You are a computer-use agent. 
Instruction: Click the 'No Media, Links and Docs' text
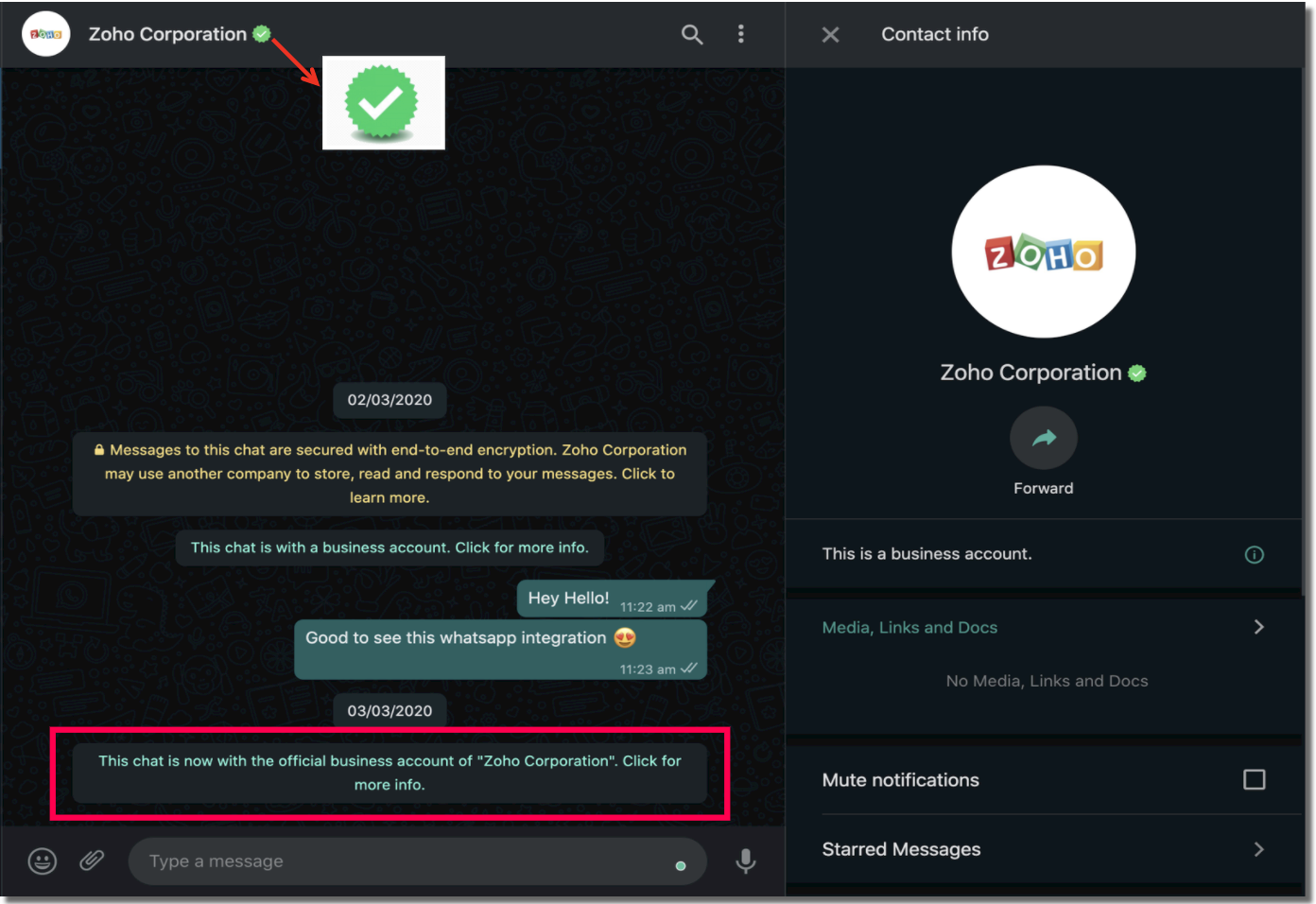[1047, 681]
